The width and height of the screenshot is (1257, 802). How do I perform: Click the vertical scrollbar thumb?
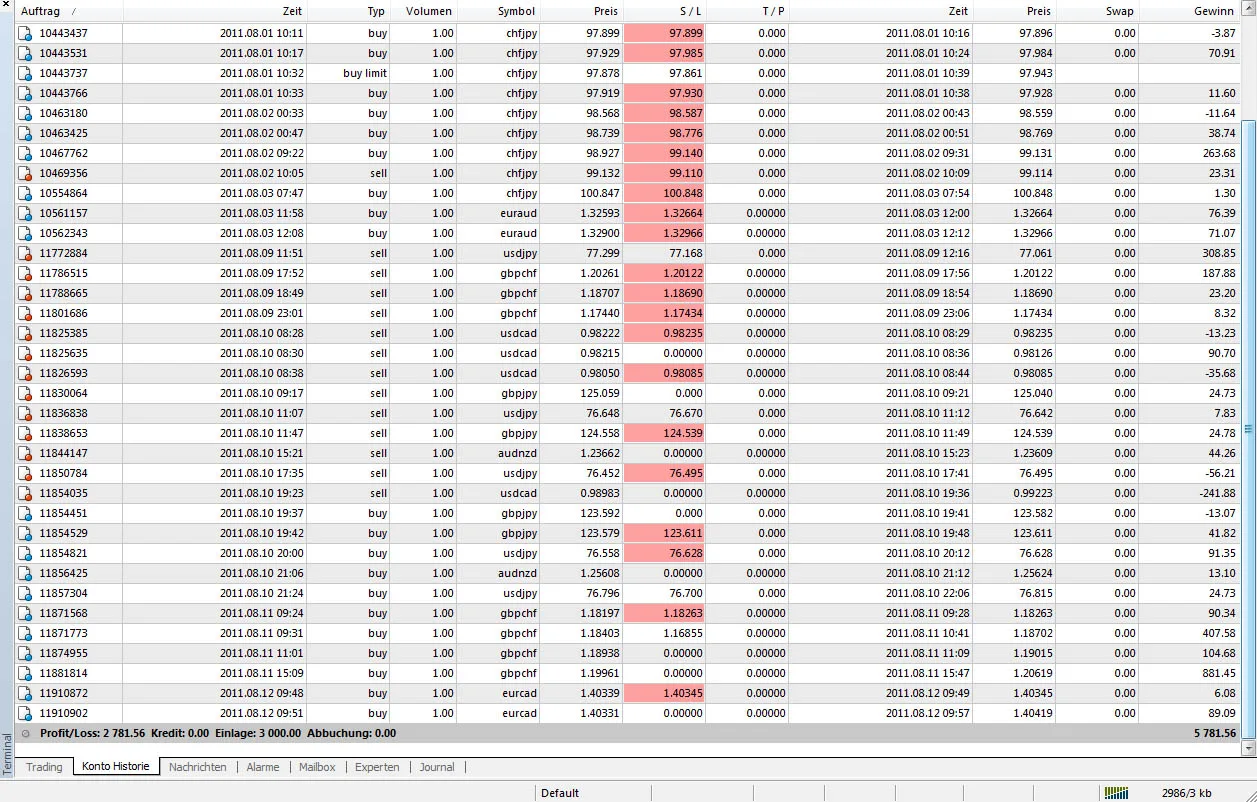1248,428
